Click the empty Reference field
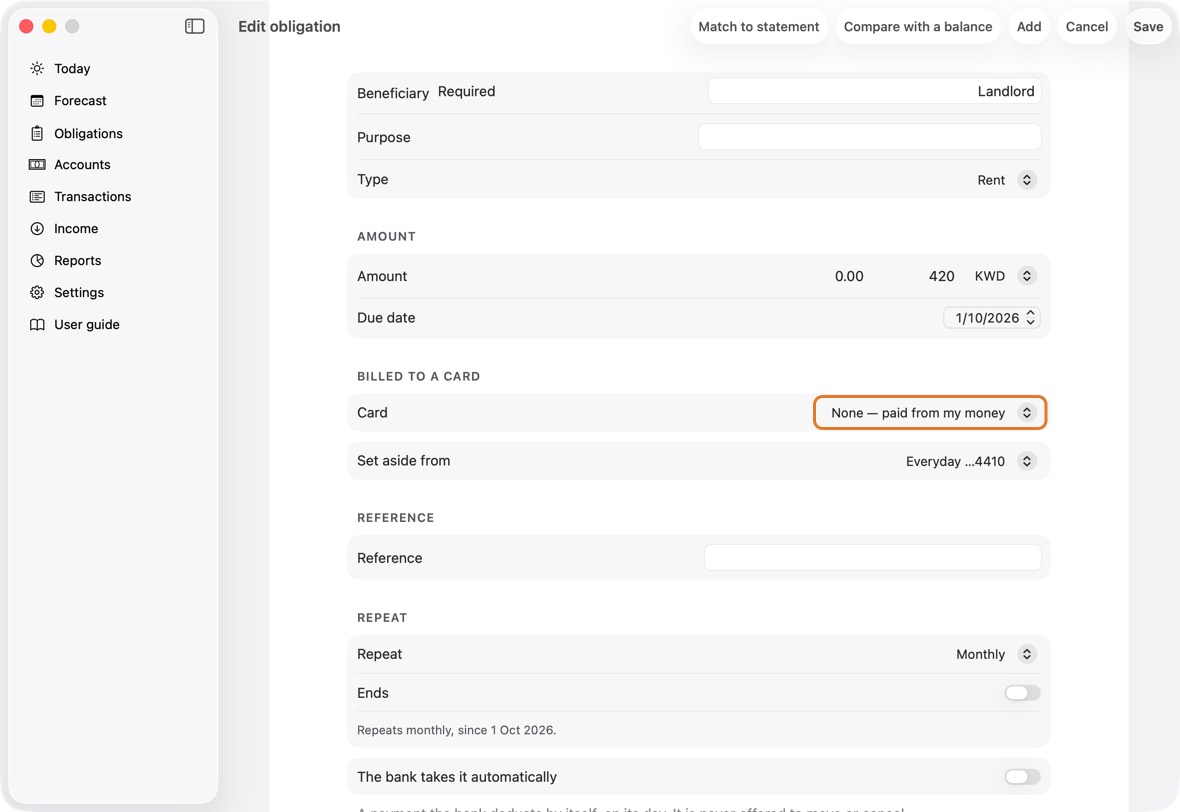The width and height of the screenshot is (1180, 812). tap(872, 558)
